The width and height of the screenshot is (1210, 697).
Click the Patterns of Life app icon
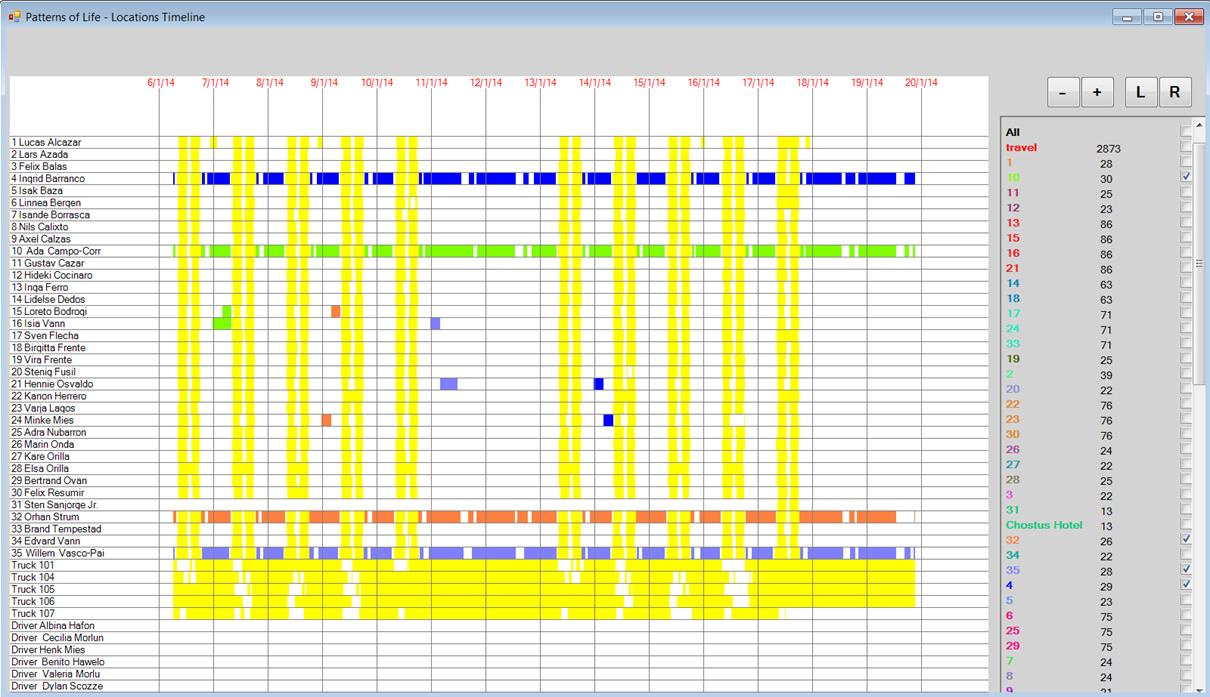(14, 17)
